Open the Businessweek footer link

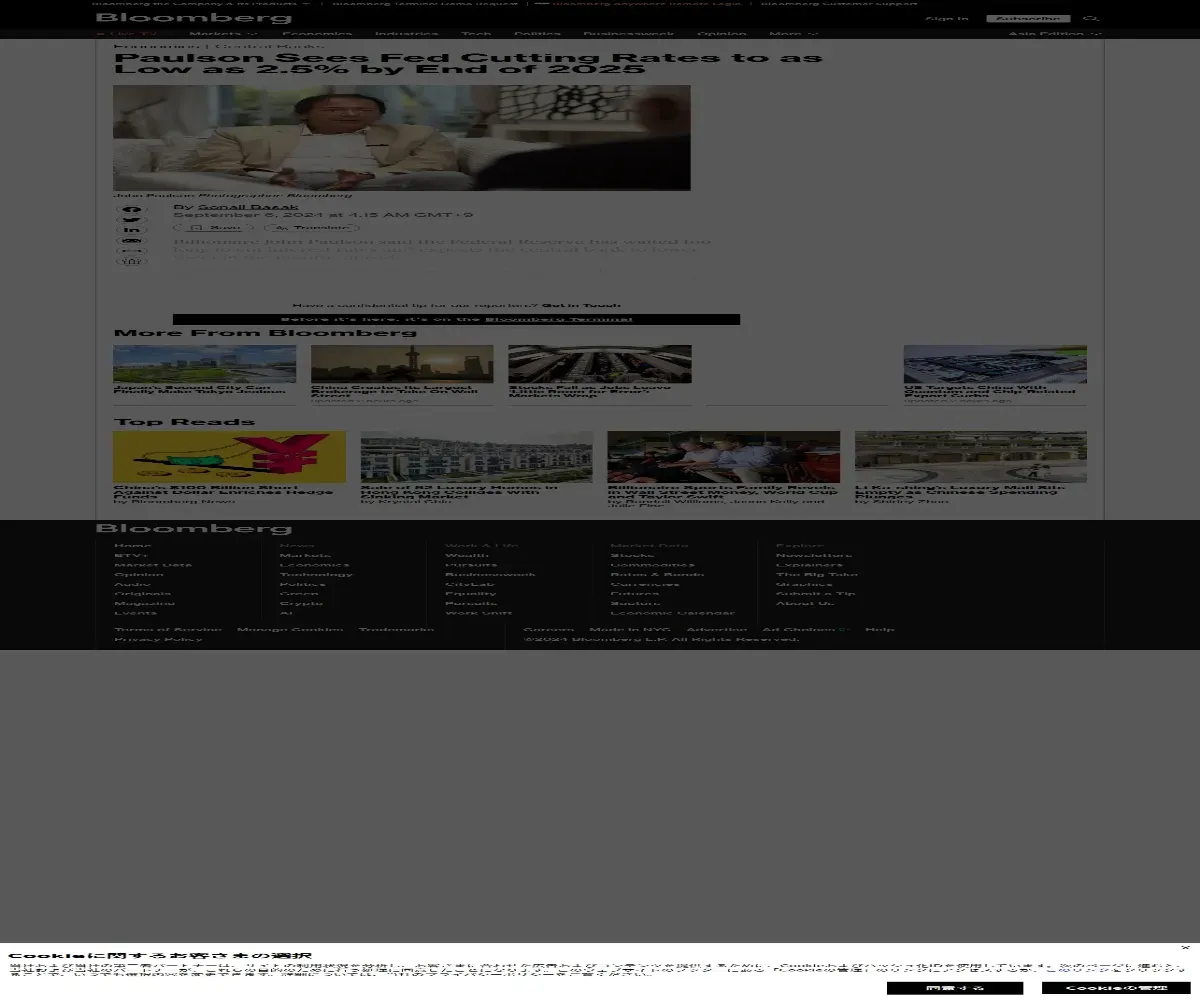[490, 574]
